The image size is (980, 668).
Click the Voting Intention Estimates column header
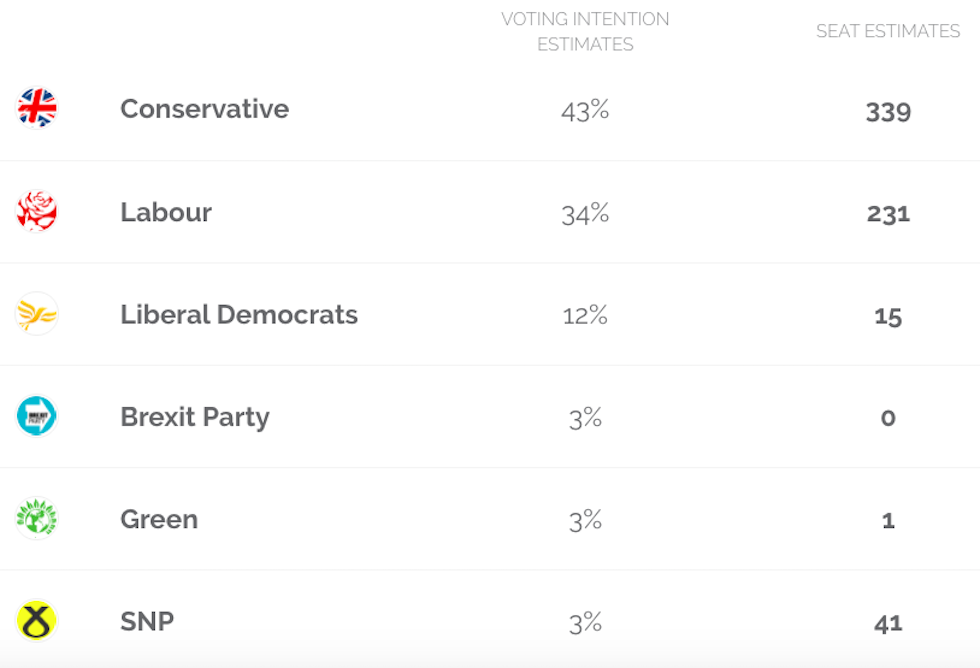pyautogui.click(x=585, y=31)
